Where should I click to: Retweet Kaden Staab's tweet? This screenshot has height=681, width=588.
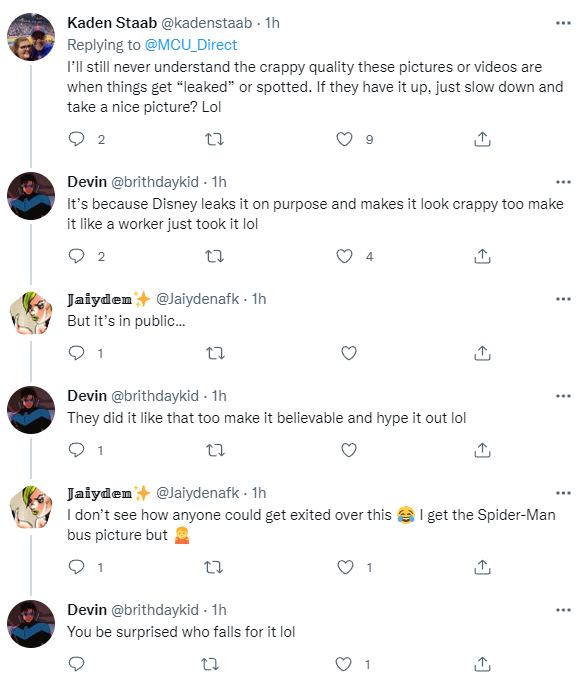point(214,139)
